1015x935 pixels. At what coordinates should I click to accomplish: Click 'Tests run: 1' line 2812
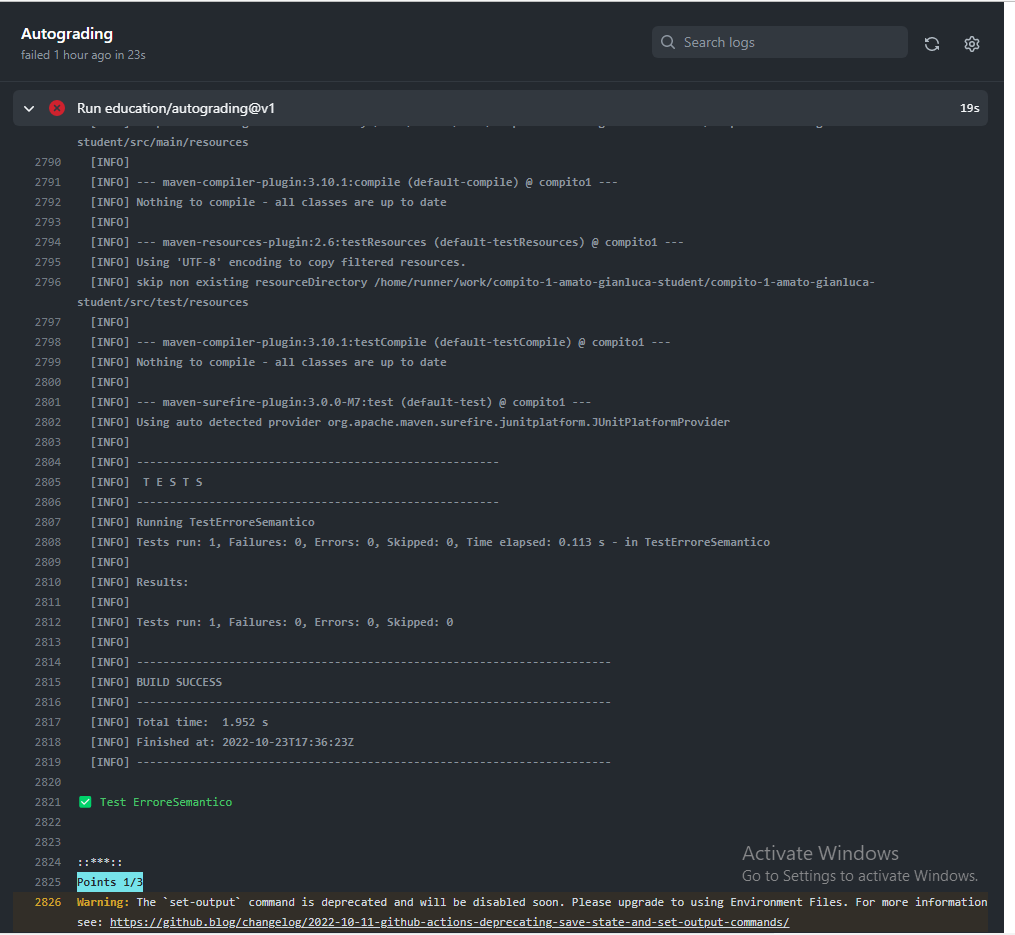tap(272, 622)
